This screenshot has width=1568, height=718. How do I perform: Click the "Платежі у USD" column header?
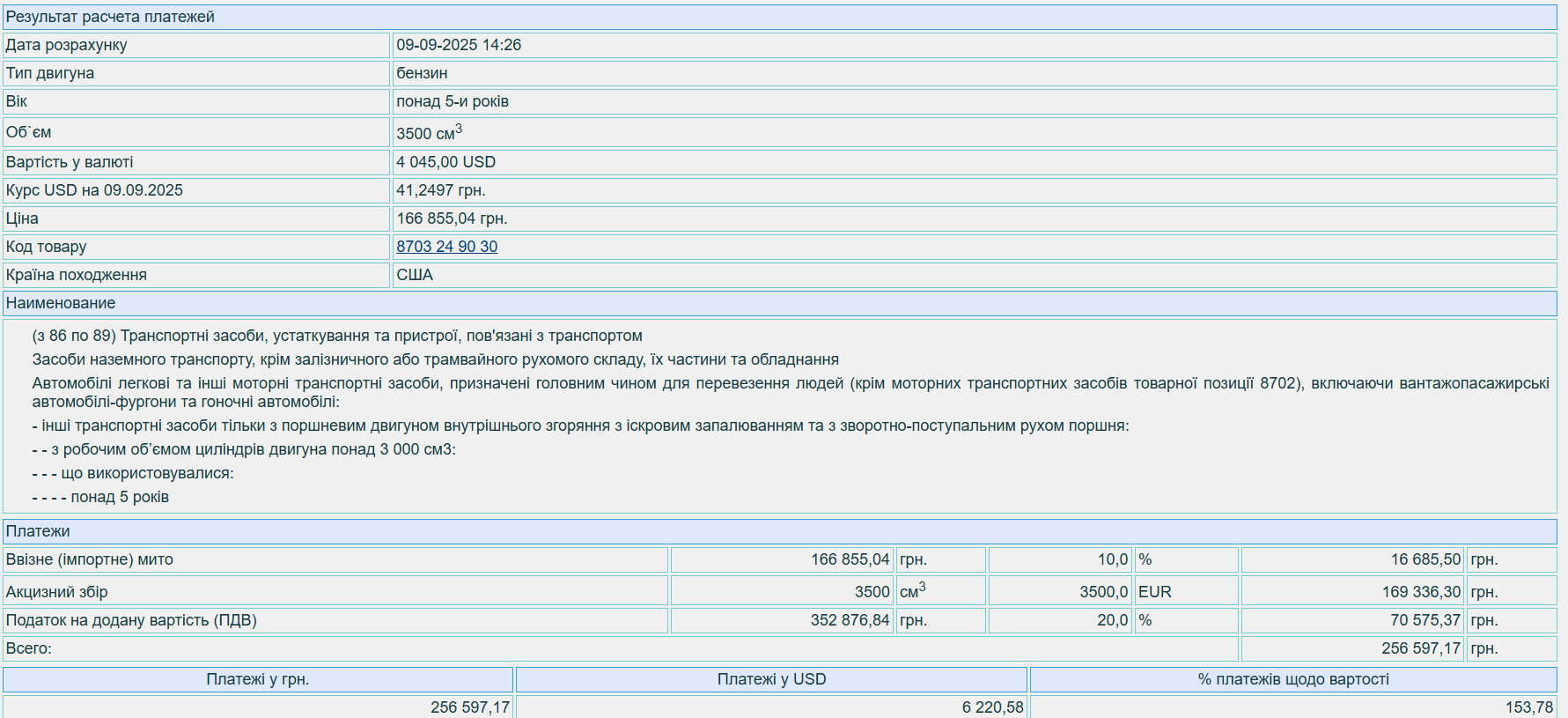(x=772, y=679)
